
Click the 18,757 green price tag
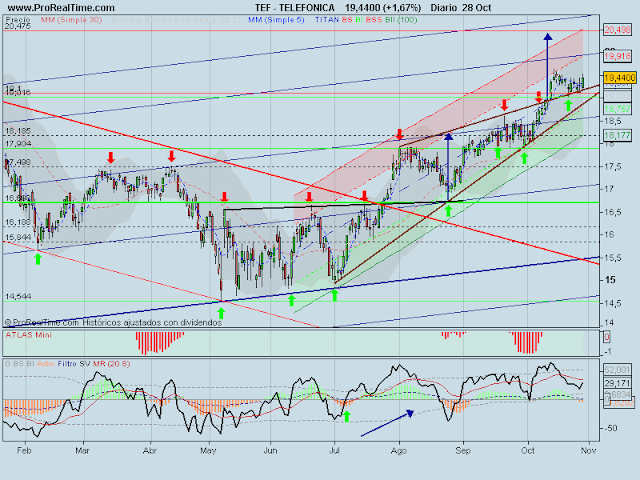[x=617, y=109]
